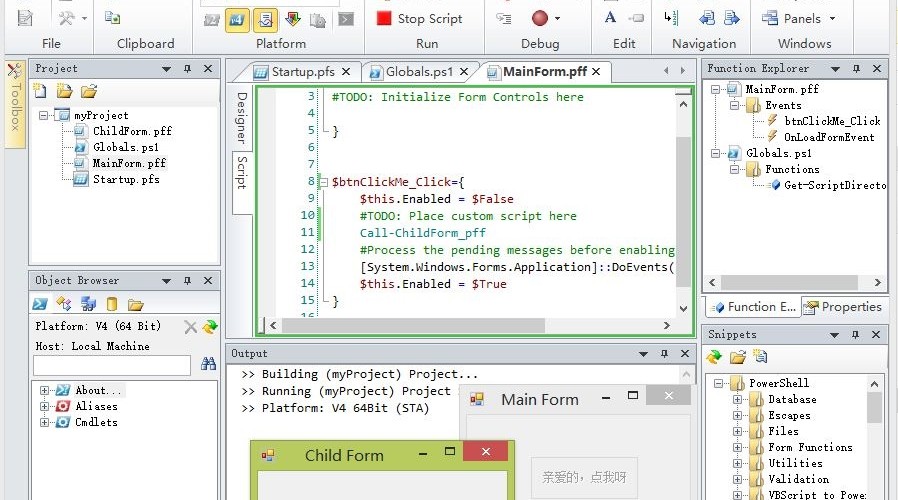Open the Panels dropdown in the Windows group
Screen dimensions: 898x500
[799, 18]
